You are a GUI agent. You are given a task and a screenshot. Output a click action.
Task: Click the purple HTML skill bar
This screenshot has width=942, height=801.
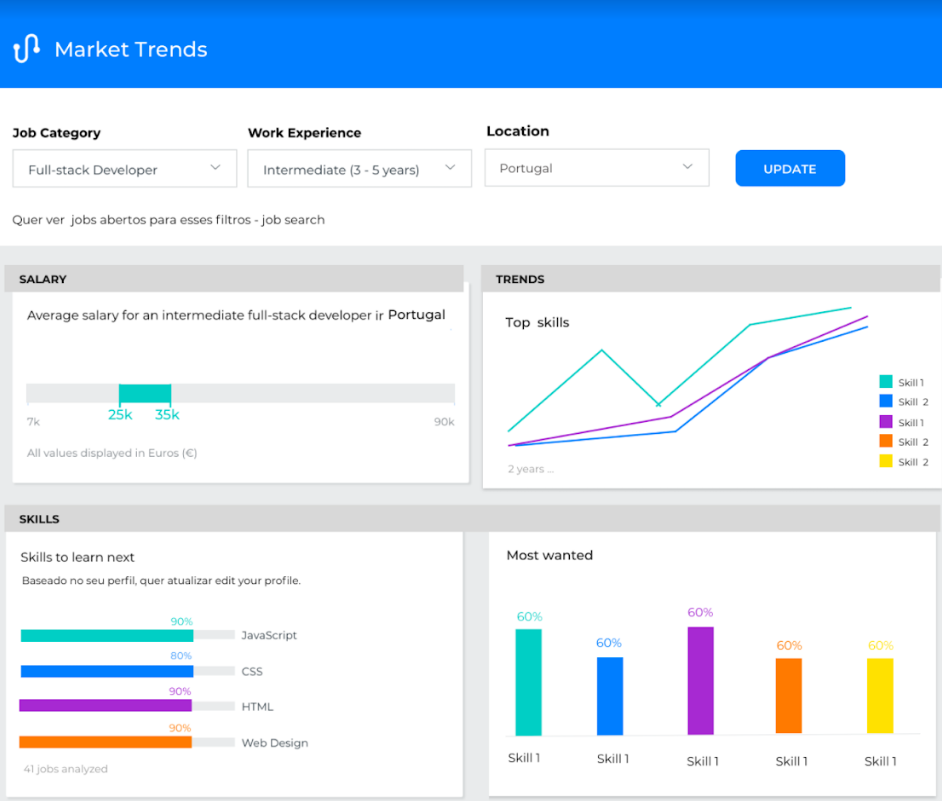(106, 705)
